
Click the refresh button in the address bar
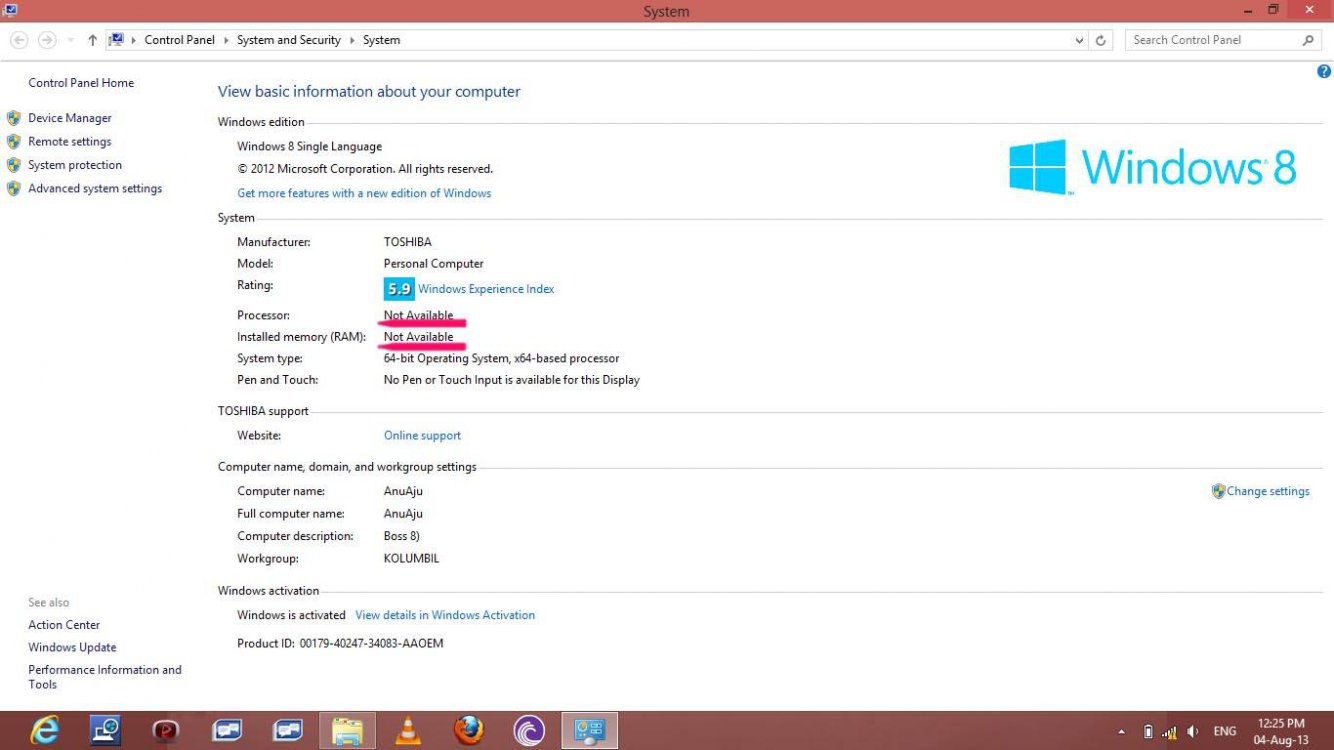[x=1101, y=40]
